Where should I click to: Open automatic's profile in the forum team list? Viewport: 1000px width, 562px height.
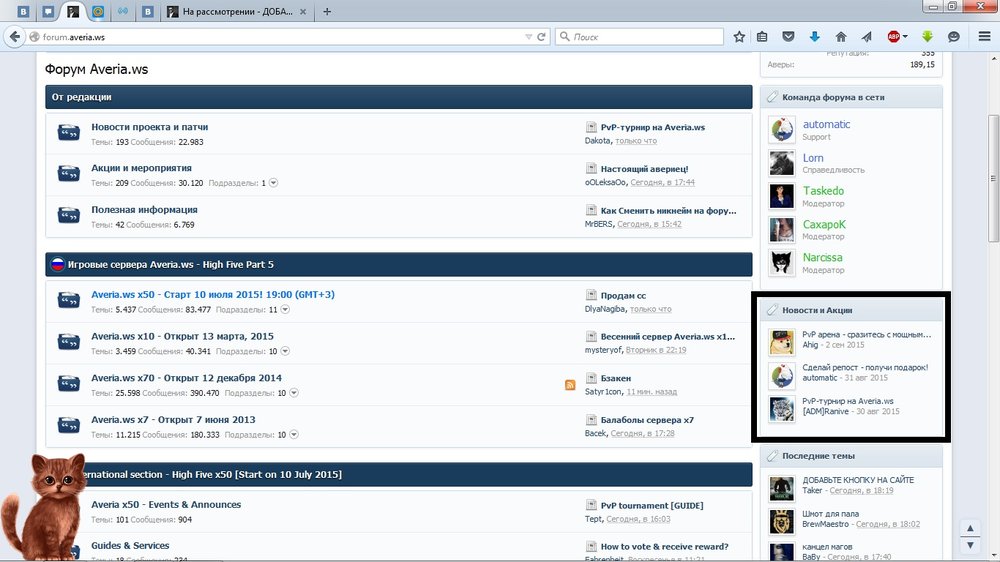[x=826, y=124]
